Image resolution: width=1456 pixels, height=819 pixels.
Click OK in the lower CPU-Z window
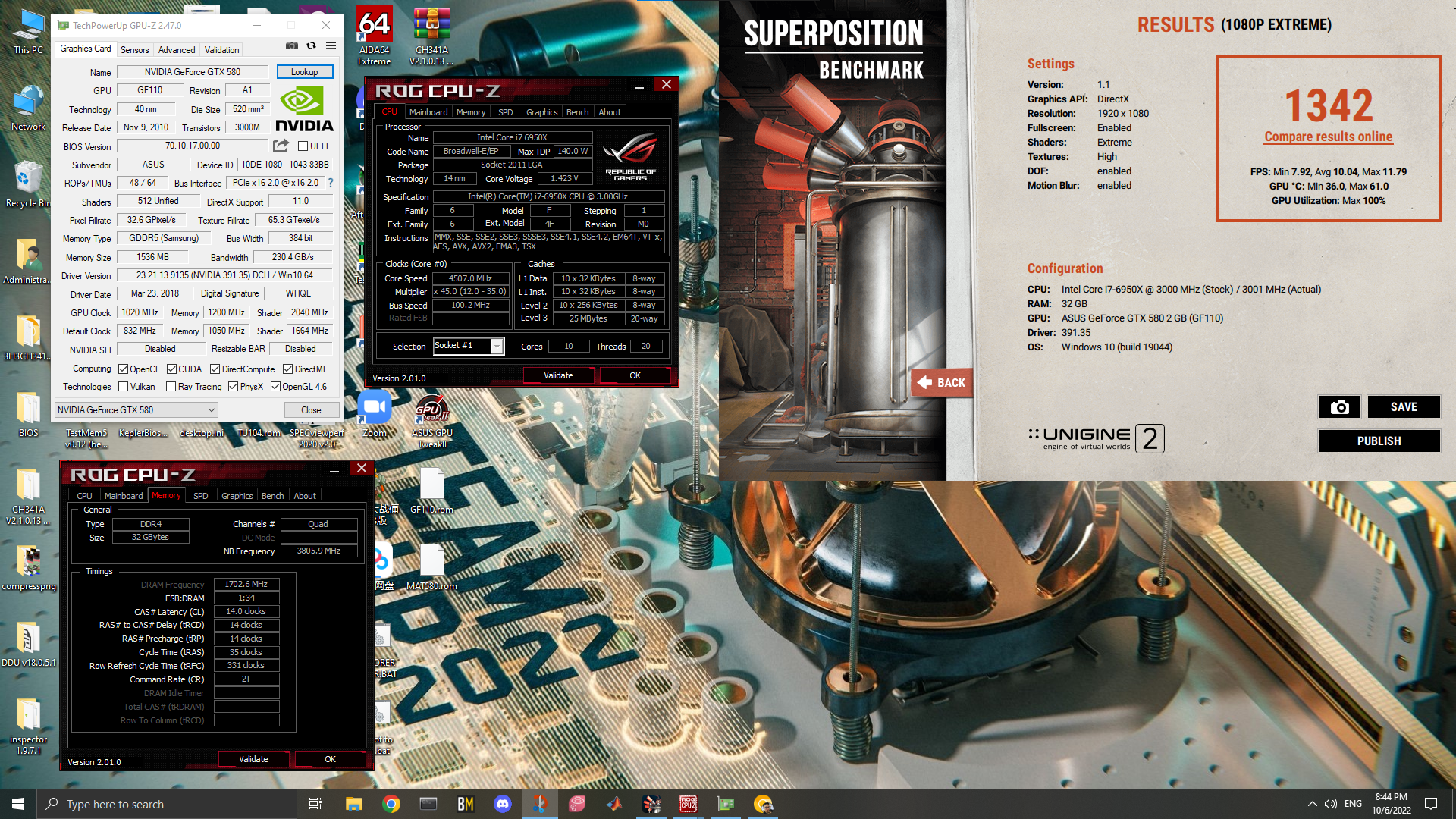point(330,759)
